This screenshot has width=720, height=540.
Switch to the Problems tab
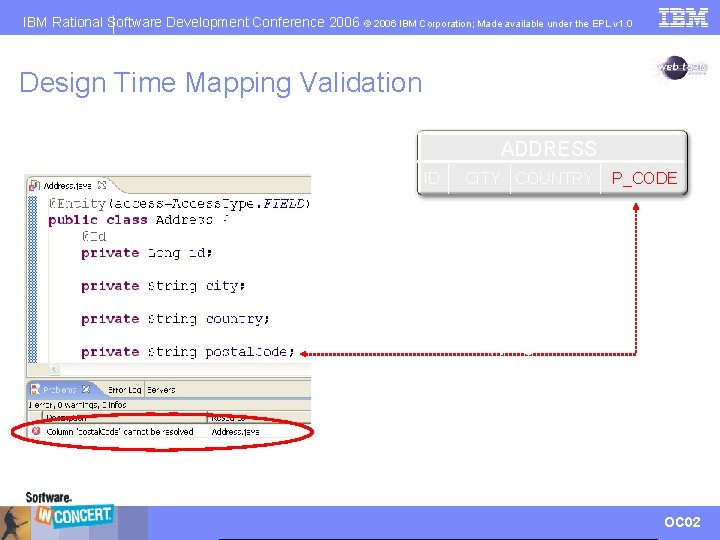[x=60, y=389]
